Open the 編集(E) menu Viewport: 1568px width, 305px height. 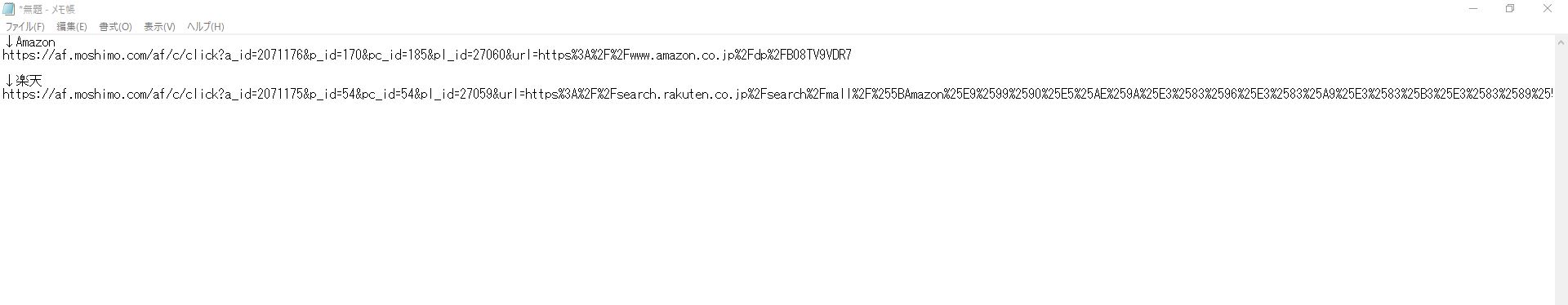click(x=72, y=27)
